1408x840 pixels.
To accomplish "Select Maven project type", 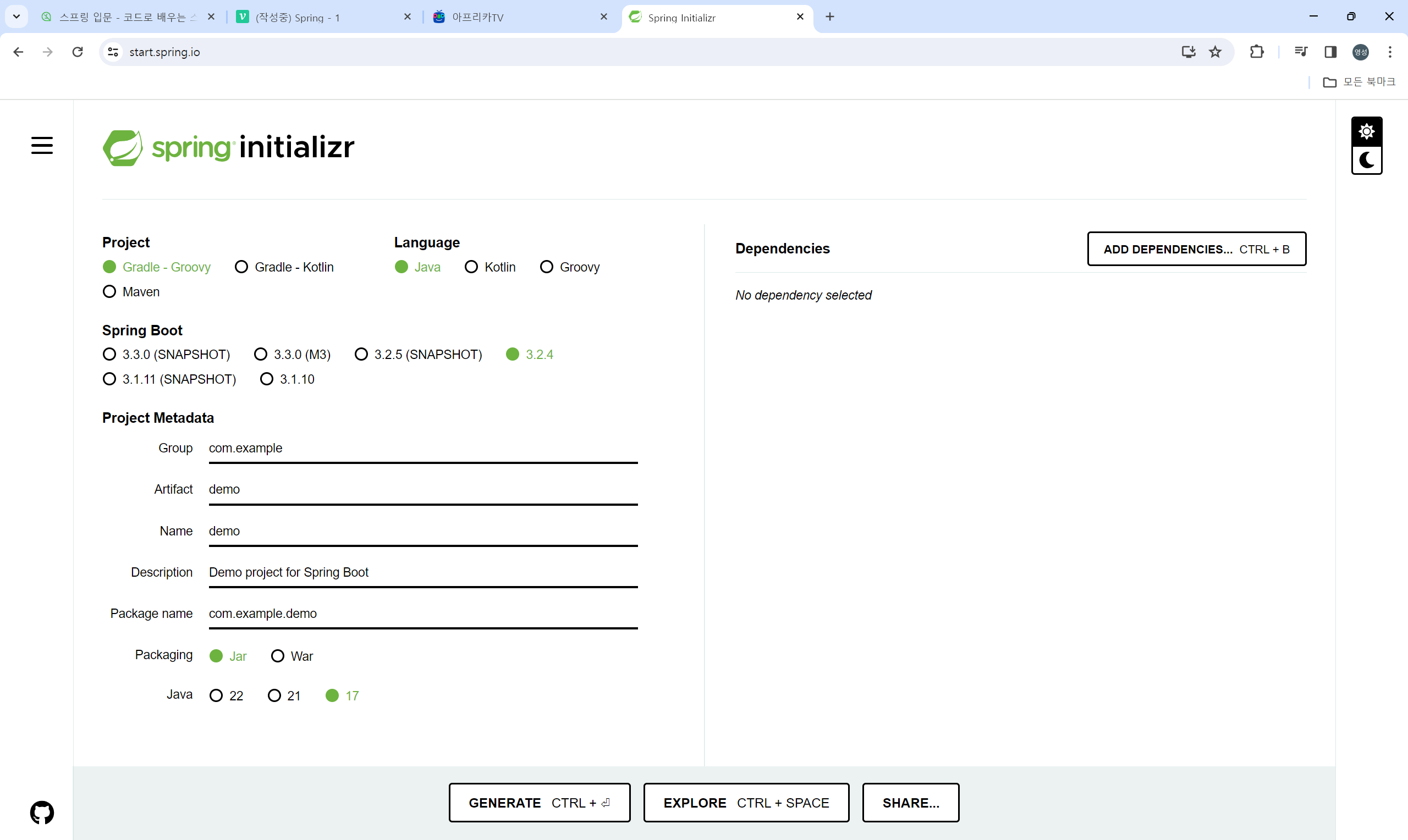I will [x=109, y=291].
